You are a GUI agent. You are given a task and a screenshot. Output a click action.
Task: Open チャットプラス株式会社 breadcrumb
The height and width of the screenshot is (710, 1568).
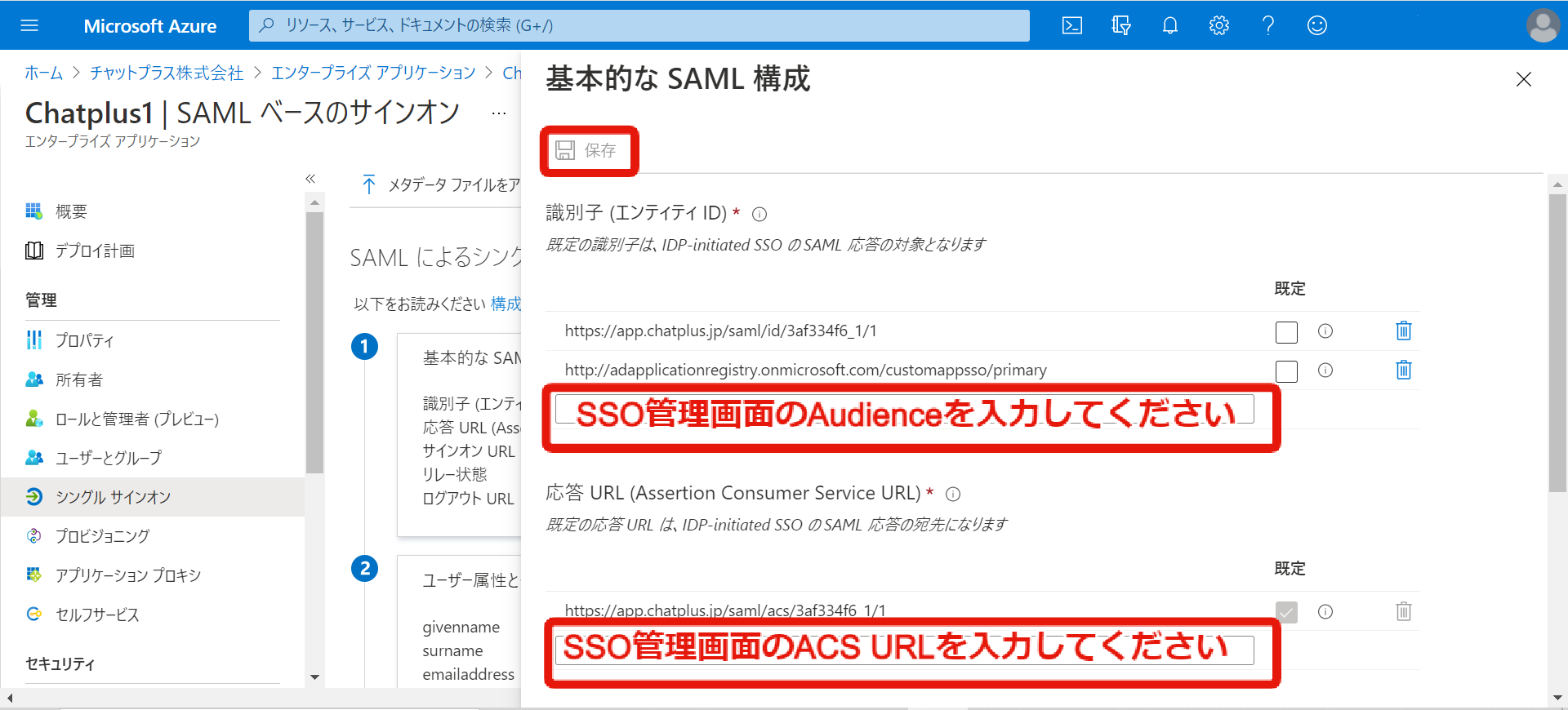167,73
